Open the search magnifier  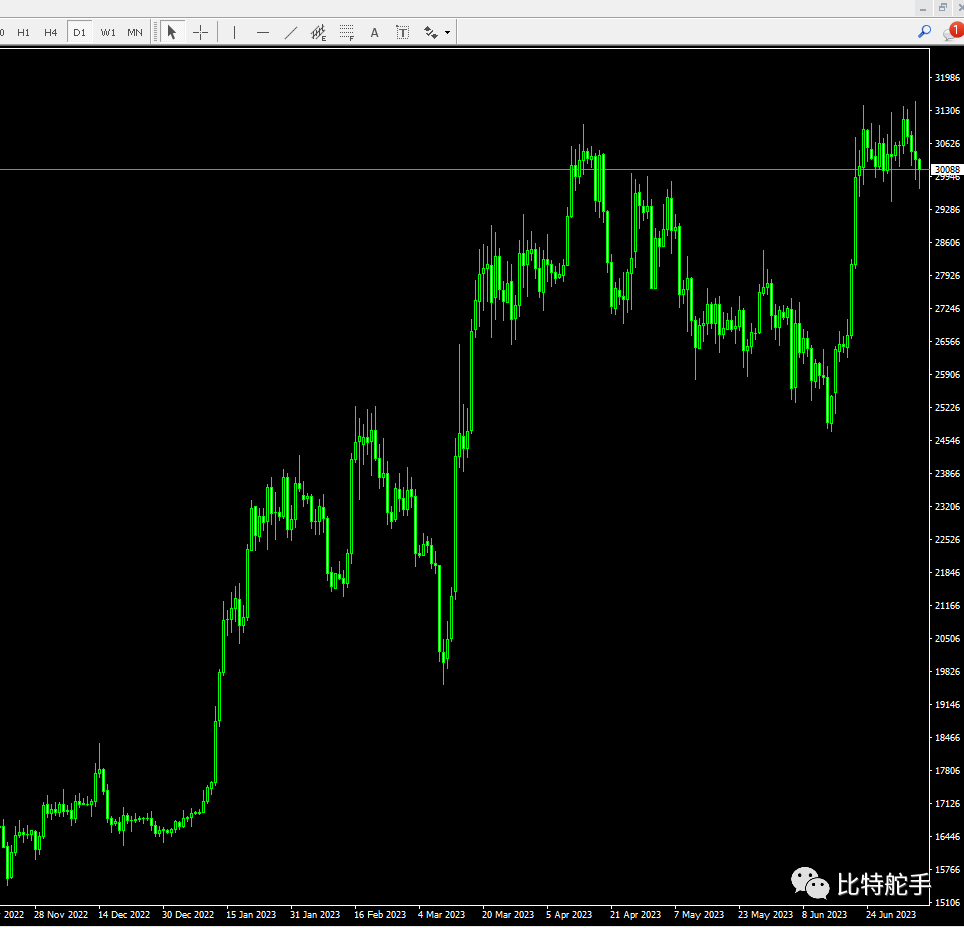pyautogui.click(x=924, y=31)
